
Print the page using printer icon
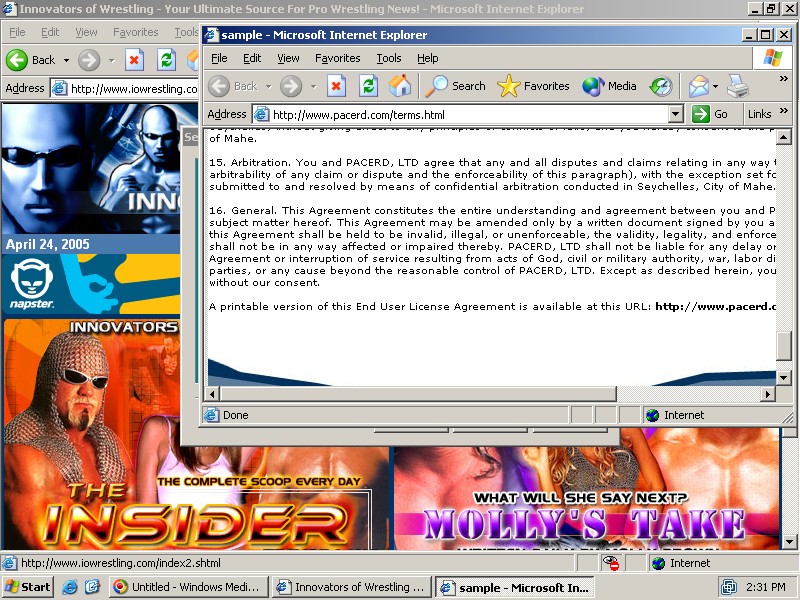point(738,86)
